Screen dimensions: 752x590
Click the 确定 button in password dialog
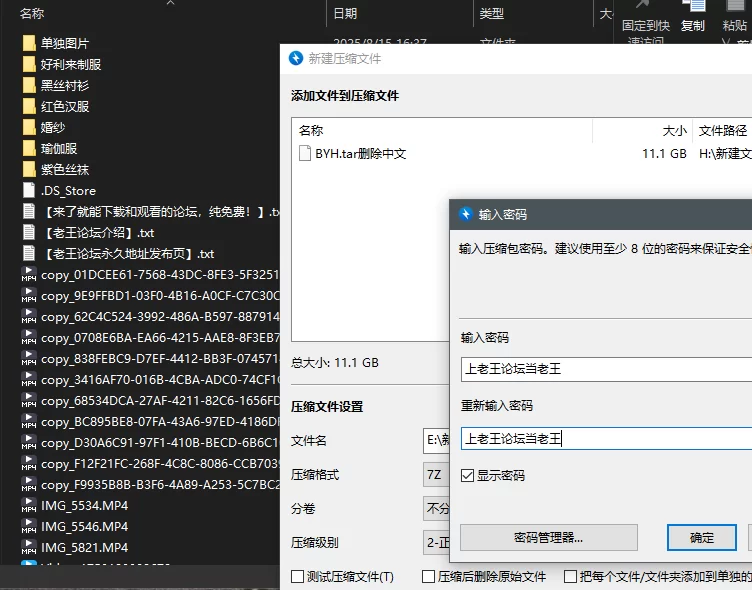(x=702, y=537)
